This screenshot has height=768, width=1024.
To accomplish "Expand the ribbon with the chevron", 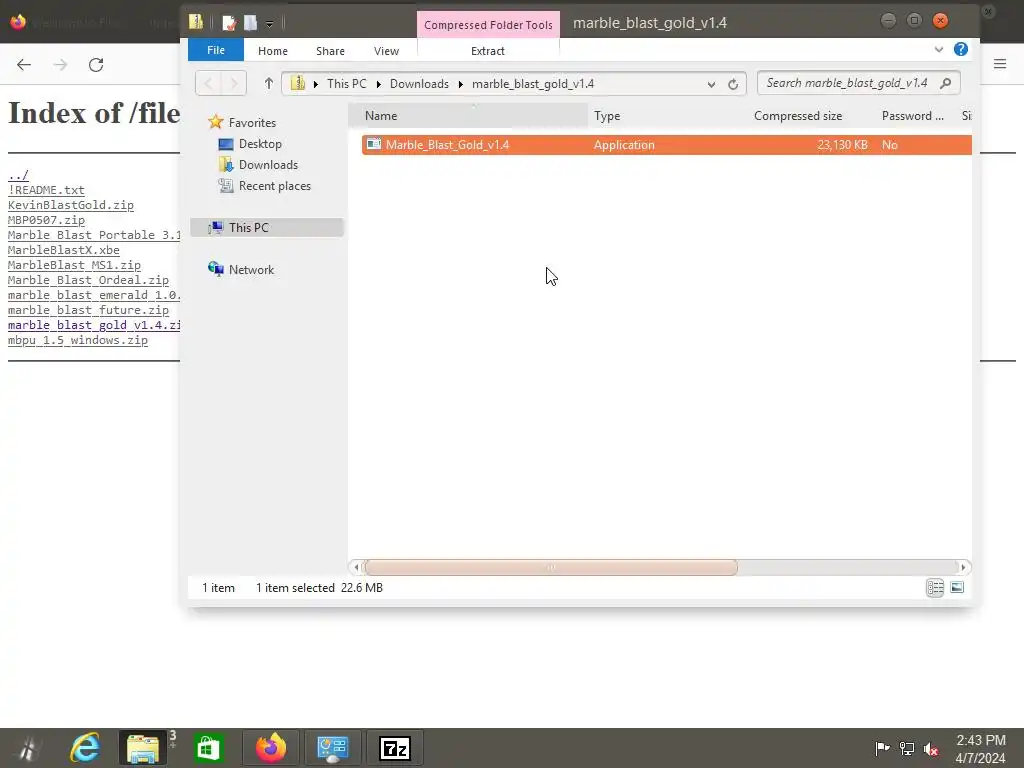I will (938, 50).
